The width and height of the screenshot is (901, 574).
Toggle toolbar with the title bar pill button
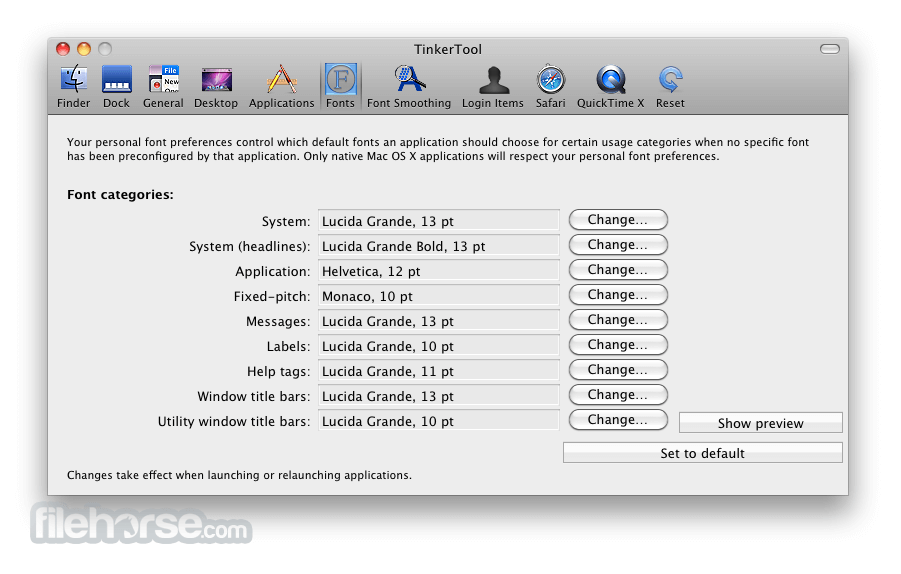click(830, 49)
